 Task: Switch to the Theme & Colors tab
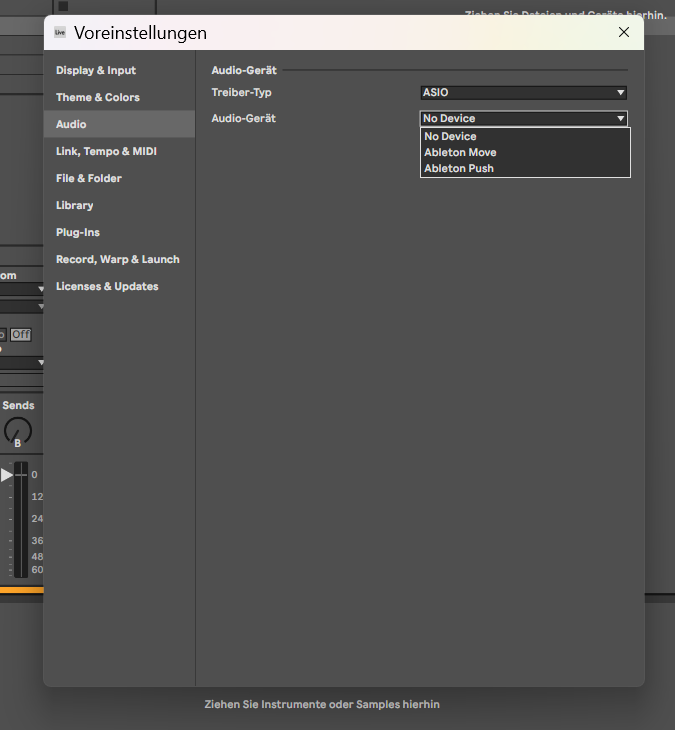98,97
